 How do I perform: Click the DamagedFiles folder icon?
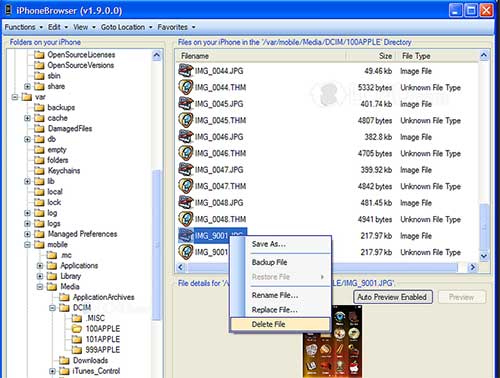pyautogui.click(x=39, y=128)
